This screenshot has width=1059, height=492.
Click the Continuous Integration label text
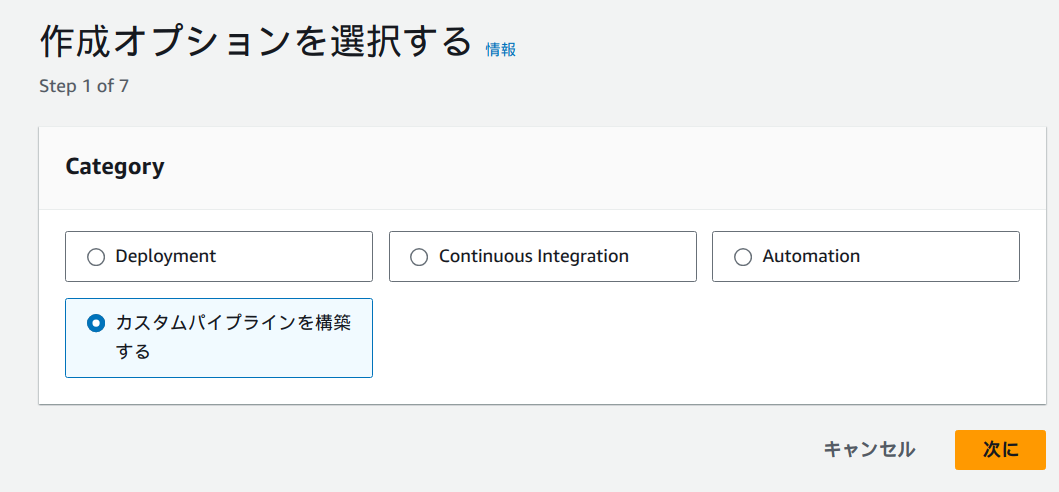(534, 256)
